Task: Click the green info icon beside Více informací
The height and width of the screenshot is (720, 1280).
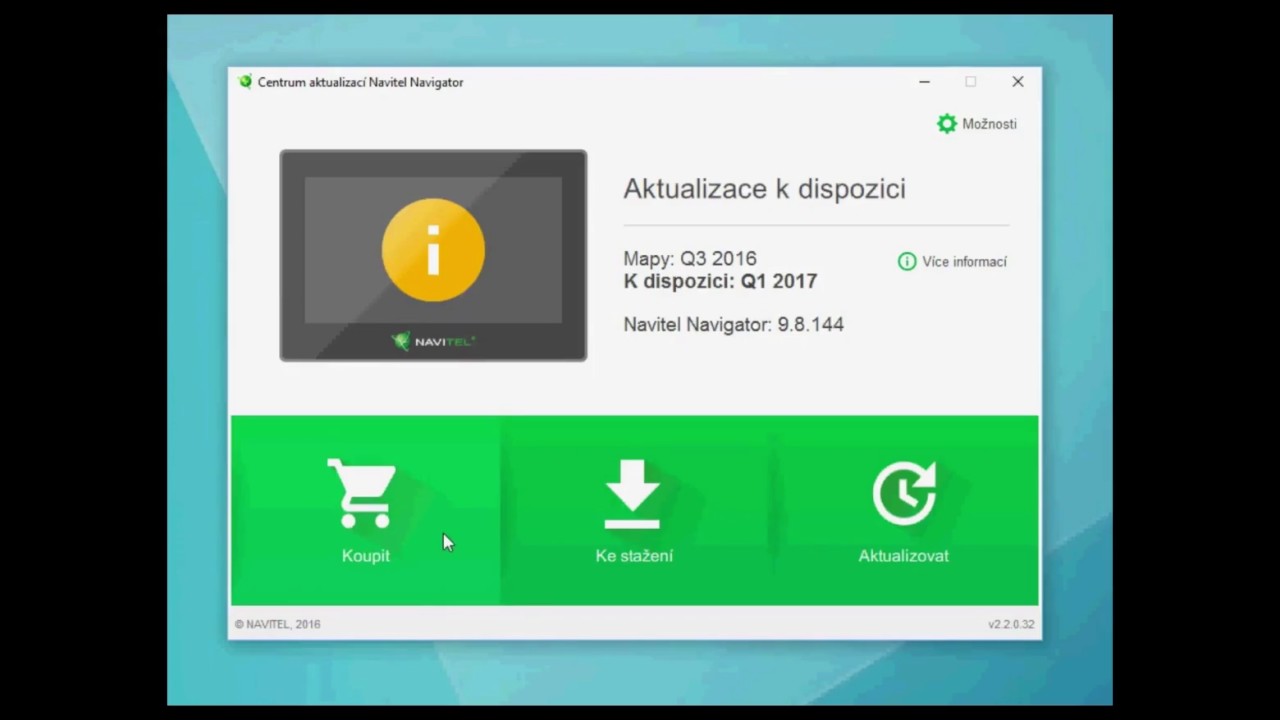Action: [907, 262]
